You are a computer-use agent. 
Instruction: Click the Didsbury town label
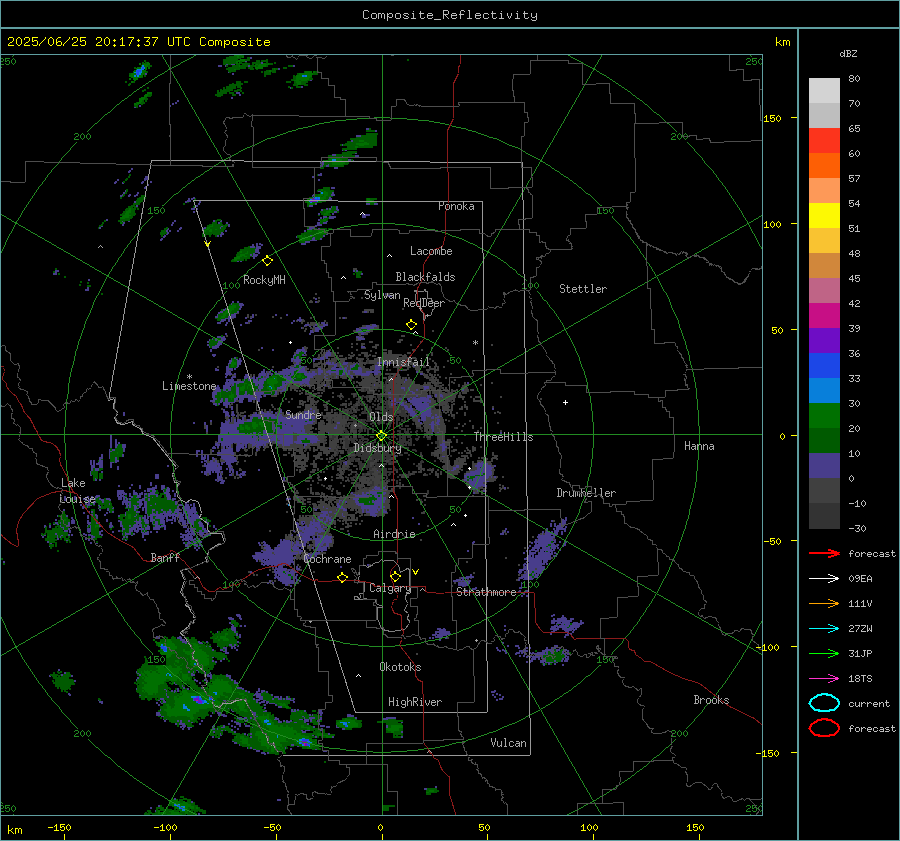[377, 448]
